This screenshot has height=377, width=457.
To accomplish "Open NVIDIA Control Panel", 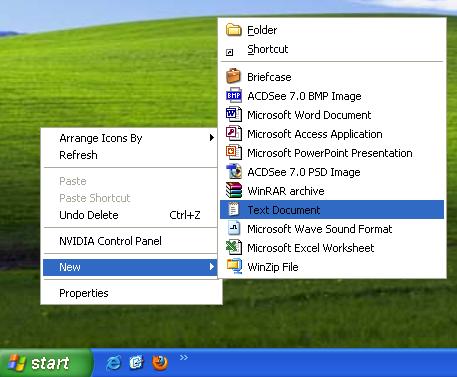I will (x=130, y=241).
